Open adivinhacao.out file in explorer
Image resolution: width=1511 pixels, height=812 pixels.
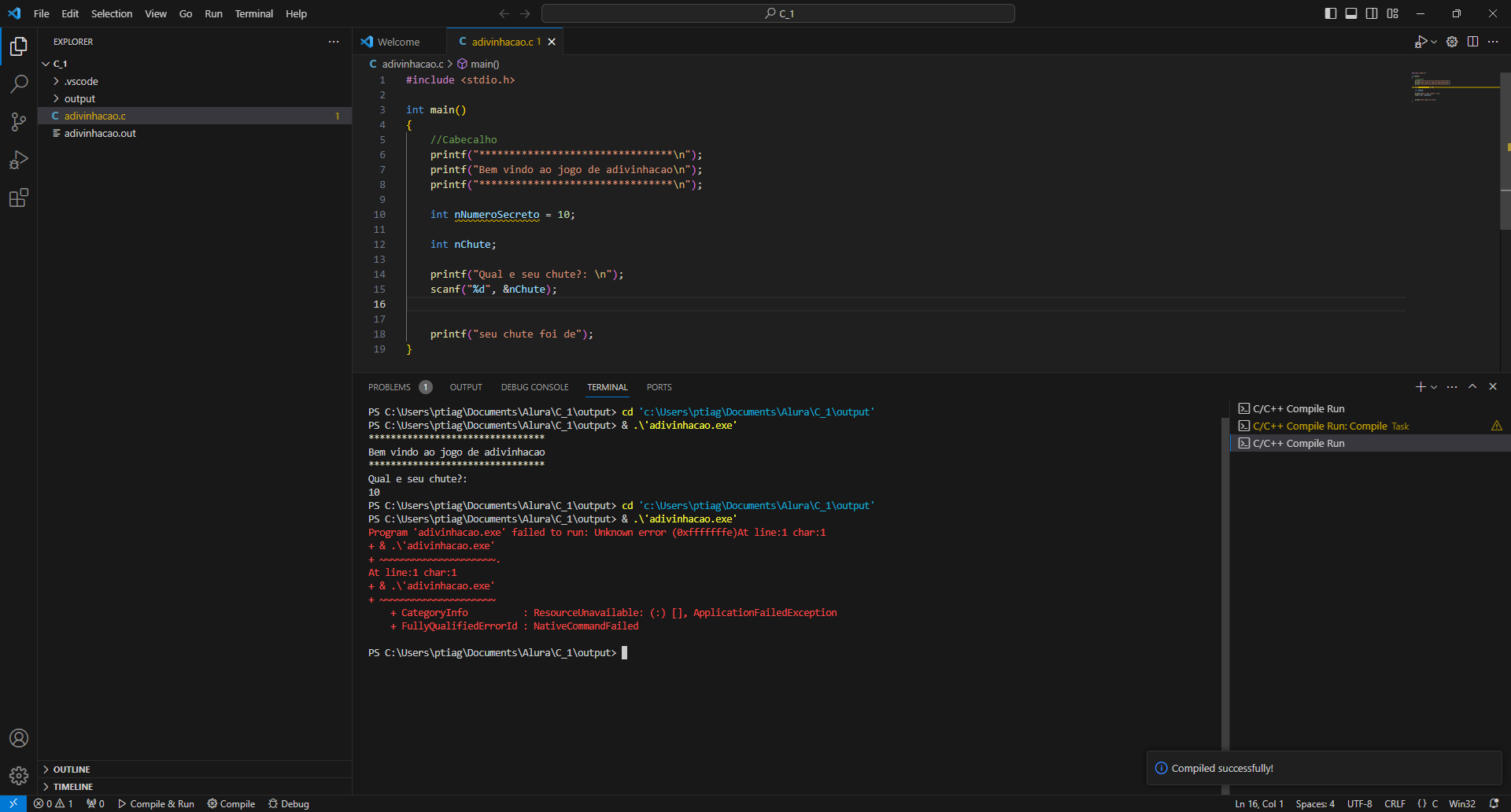tap(194, 133)
